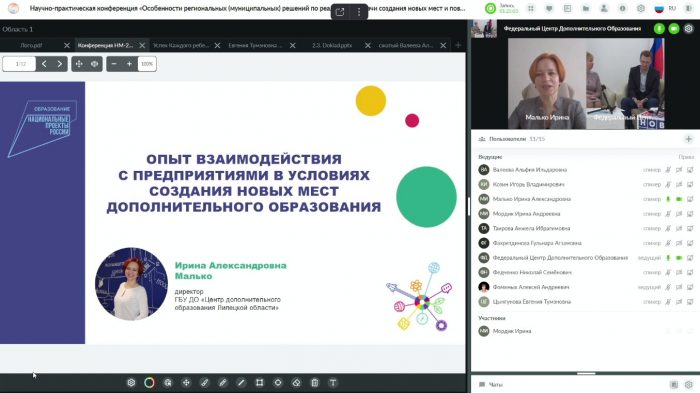Select the text T tool
Screen dimensions: 700x393
(x=333, y=383)
